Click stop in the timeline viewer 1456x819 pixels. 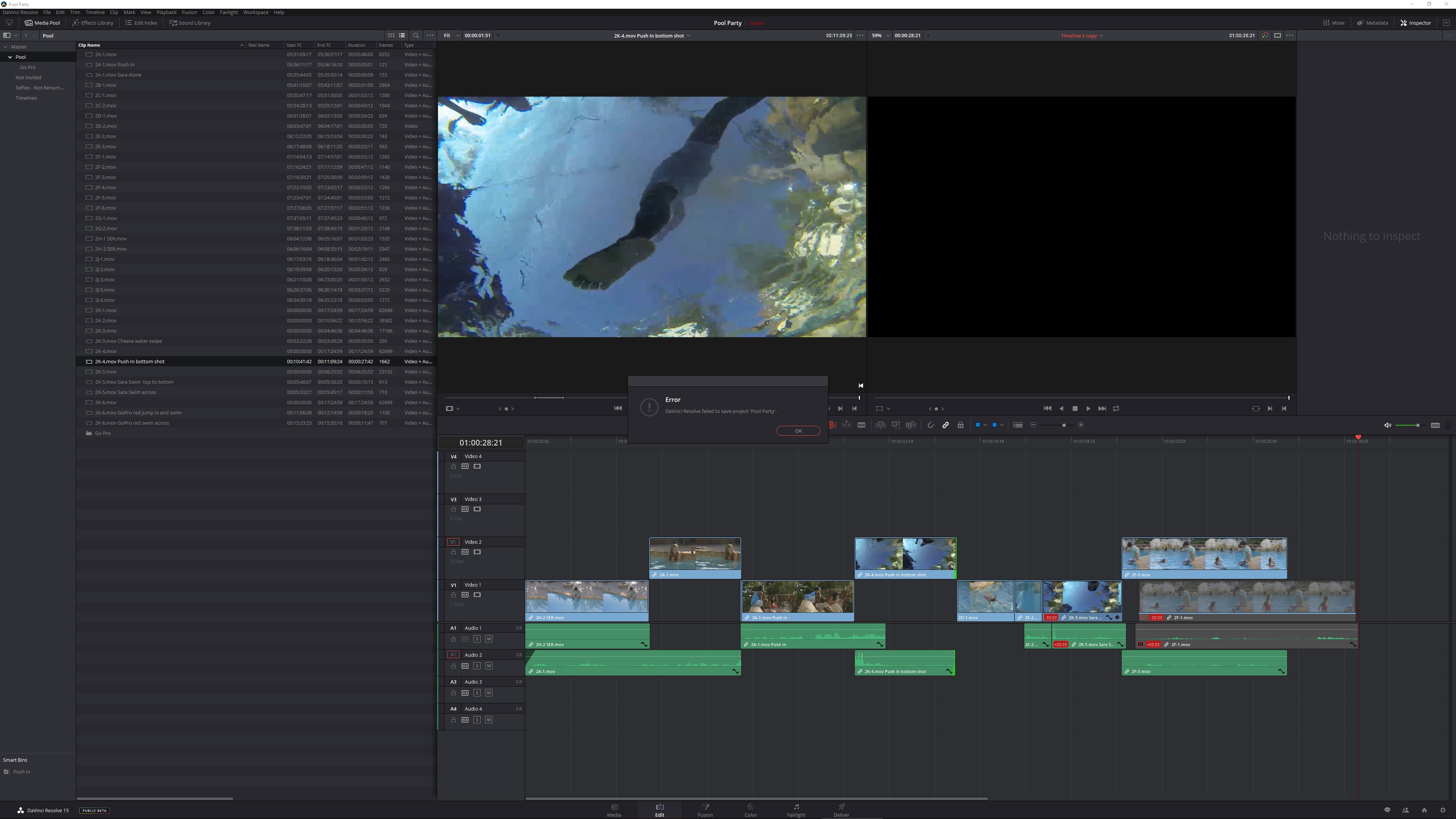coord(1075,409)
